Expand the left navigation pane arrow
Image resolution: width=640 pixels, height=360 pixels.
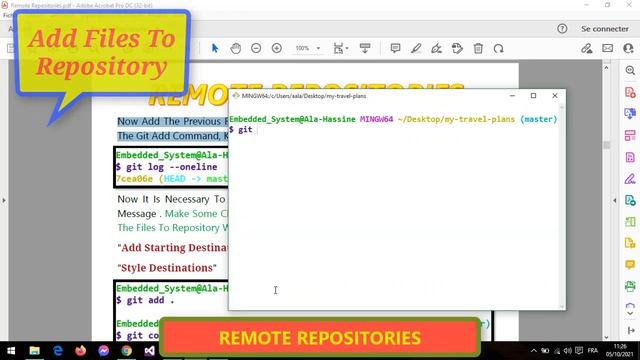(4, 200)
